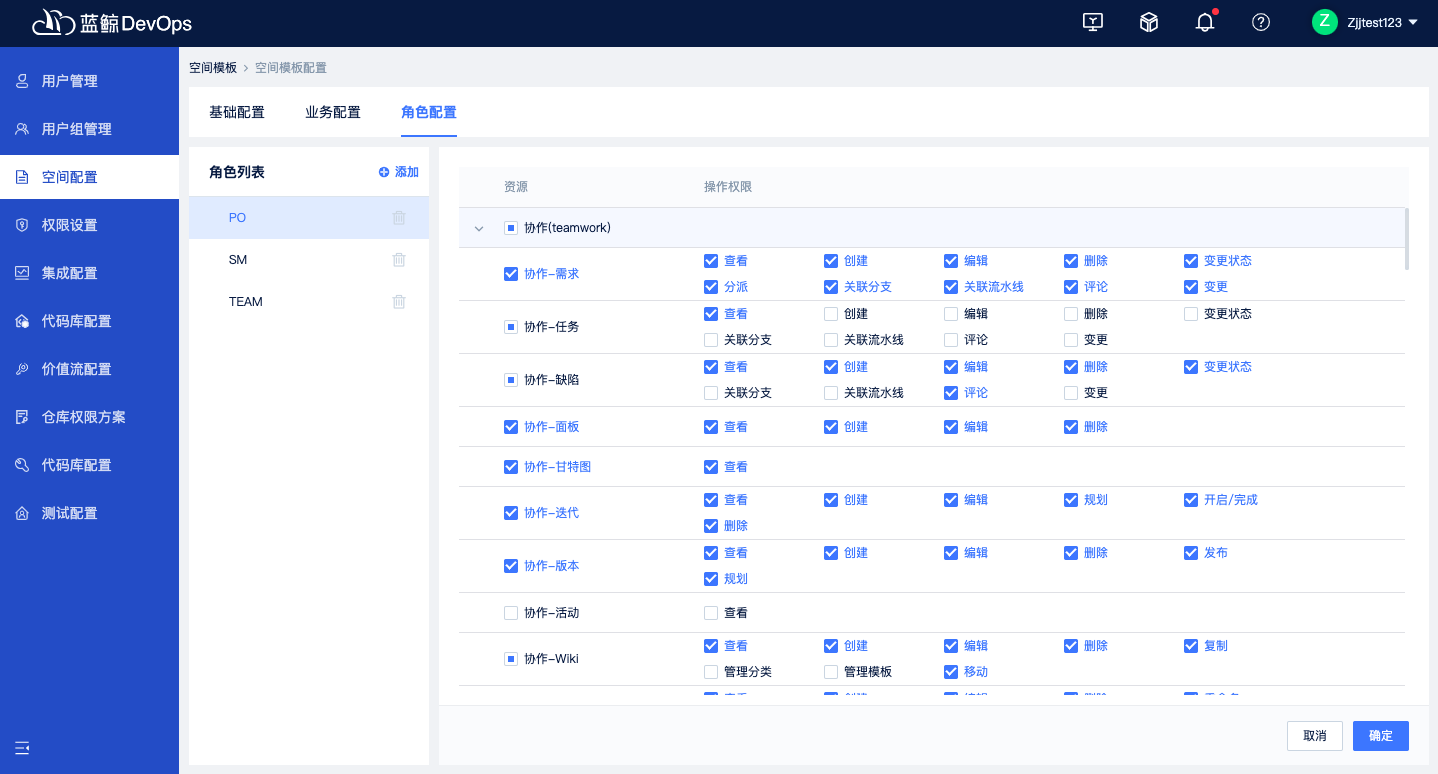Click the 仓库权限方案 sidebar icon
The height and width of the screenshot is (774, 1438).
pyautogui.click(x=22, y=417)
